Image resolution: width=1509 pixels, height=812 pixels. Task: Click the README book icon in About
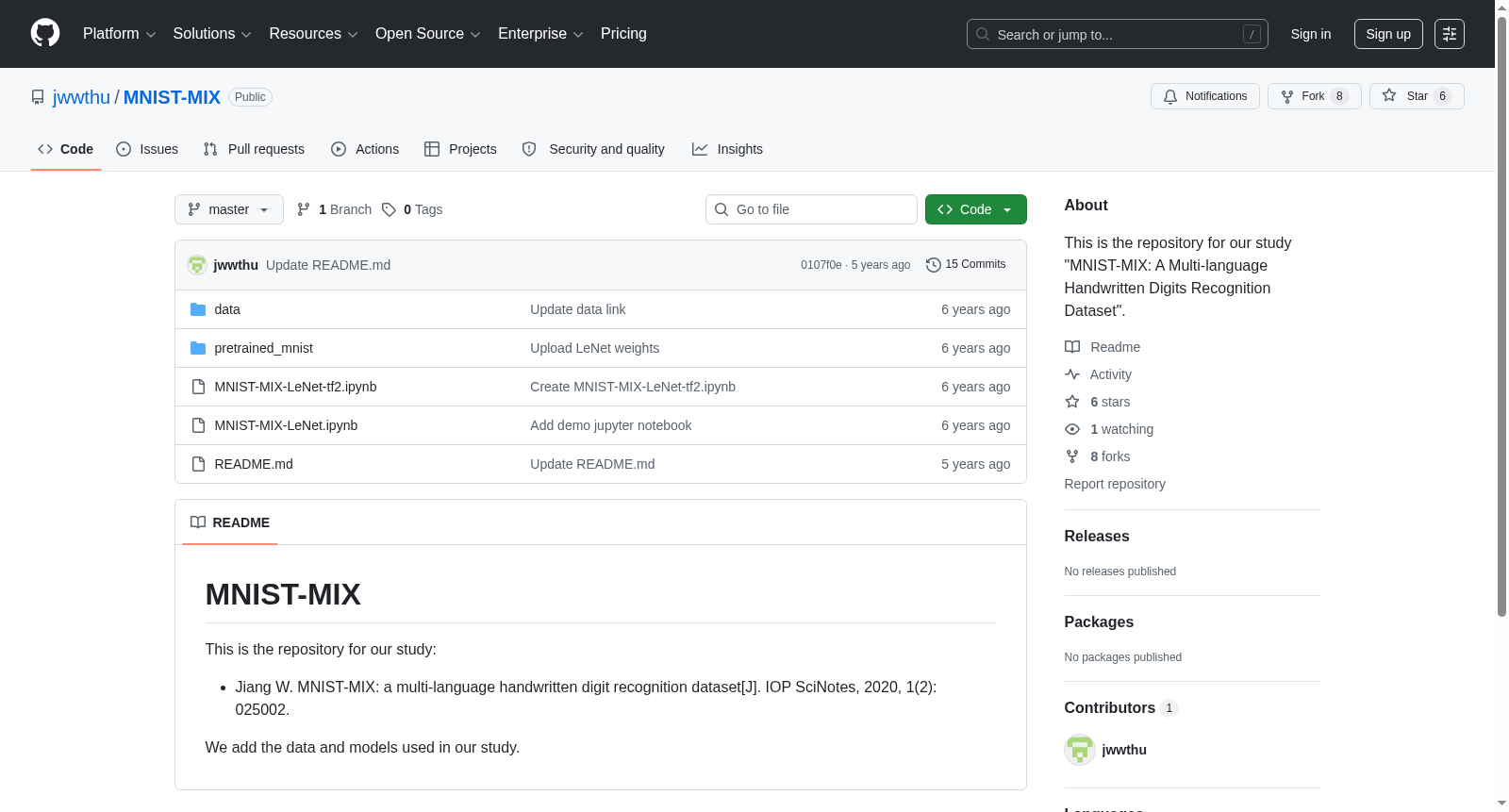point(1072,347)
